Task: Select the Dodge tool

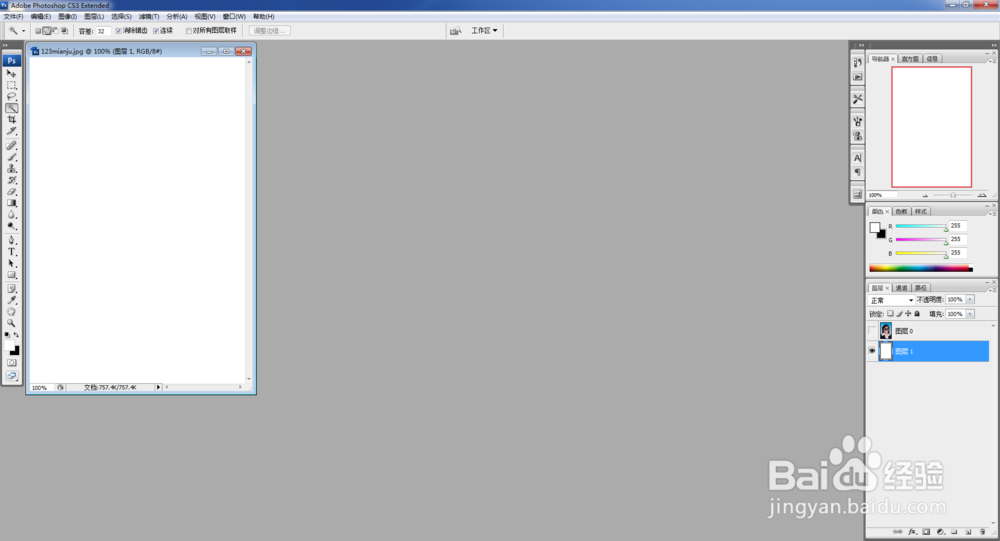Action: (x=11, y=226)
